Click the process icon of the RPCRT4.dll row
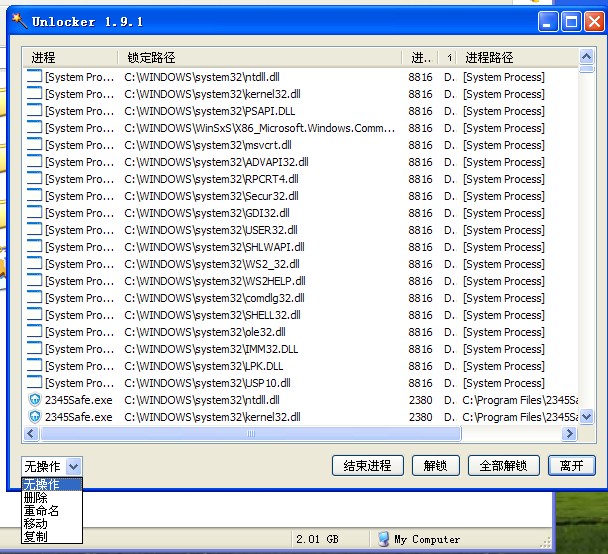 click(x=34, y=178)
